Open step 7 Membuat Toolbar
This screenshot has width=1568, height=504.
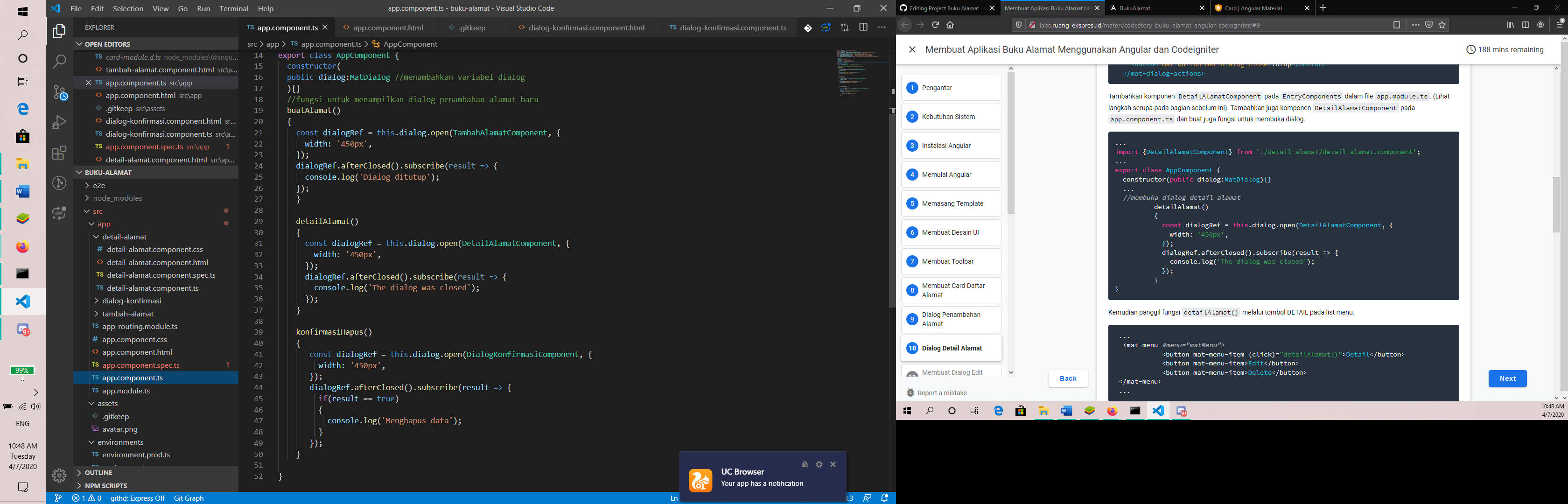click(x=951, y=261)
